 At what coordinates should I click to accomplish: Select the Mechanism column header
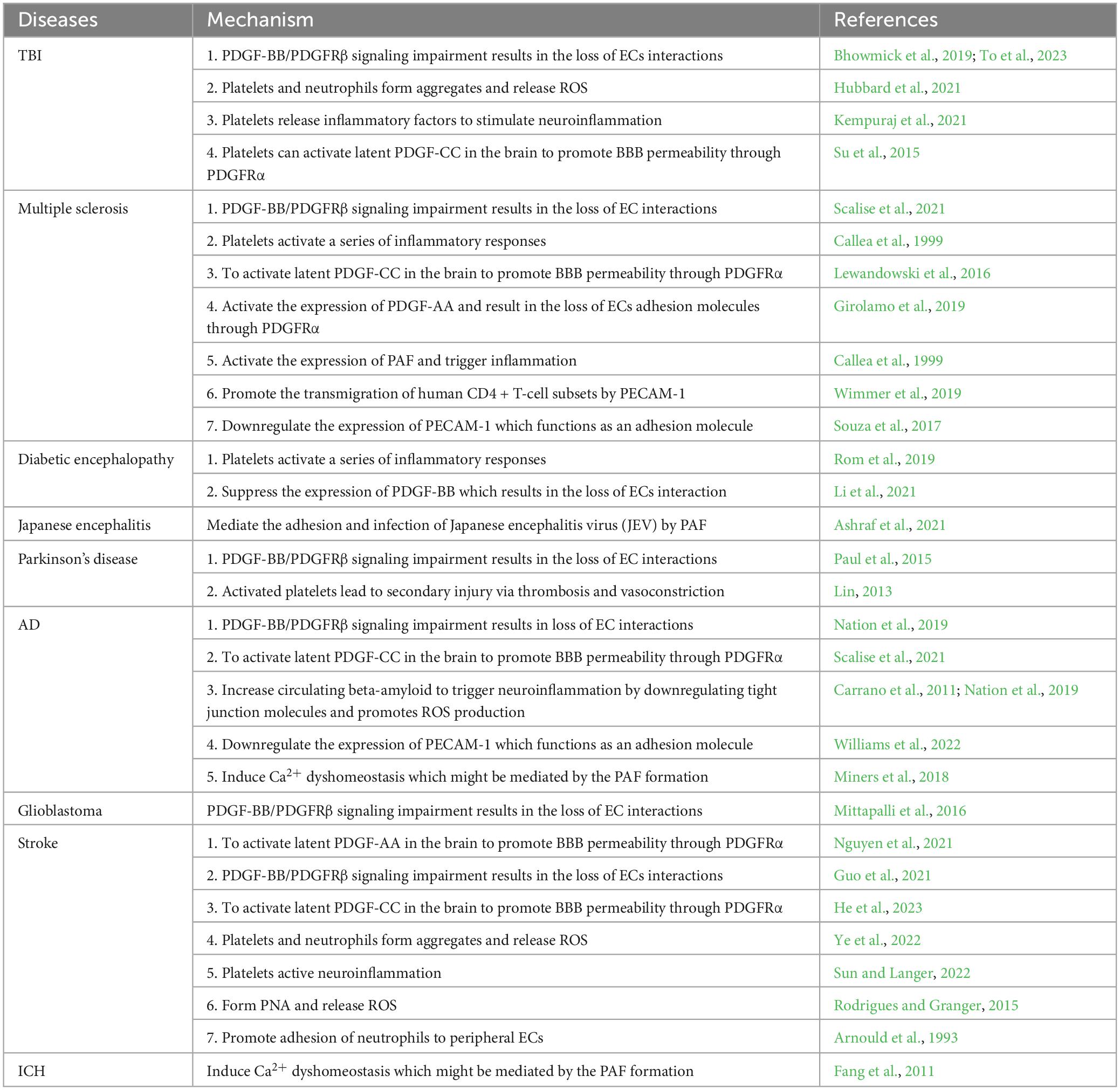pyautogui.click(x=506, y=20)
